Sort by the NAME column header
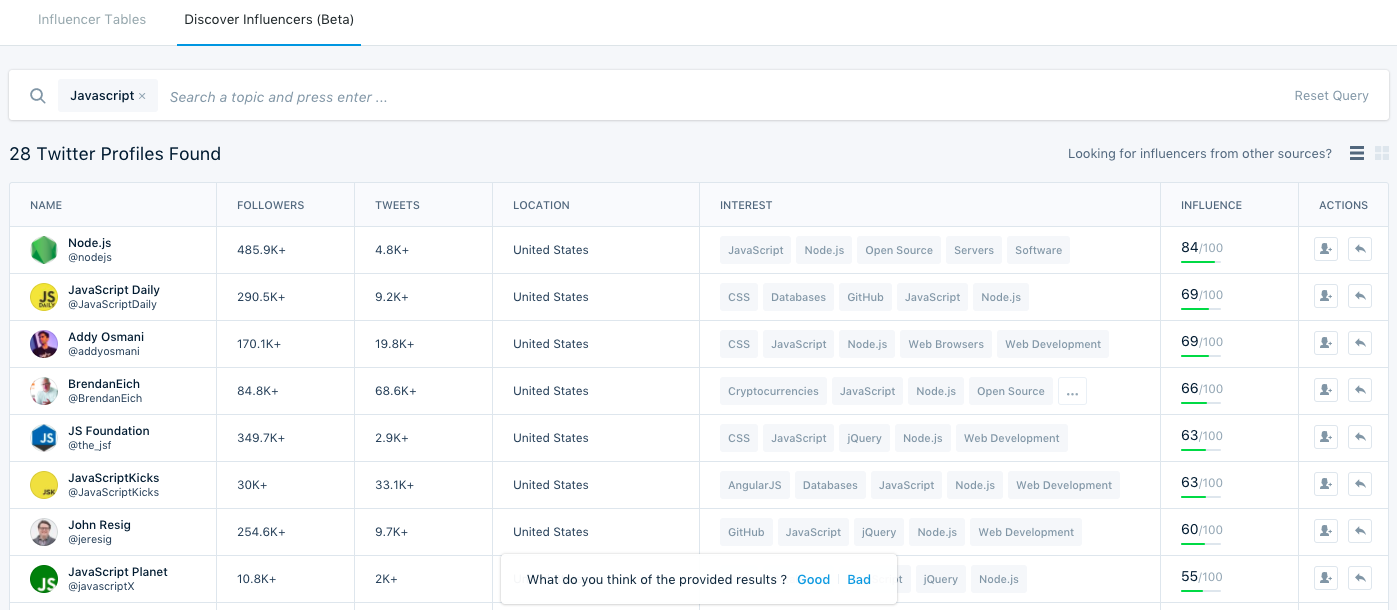The height and width of the screenshot is (610, 1397). click(46, 205)
